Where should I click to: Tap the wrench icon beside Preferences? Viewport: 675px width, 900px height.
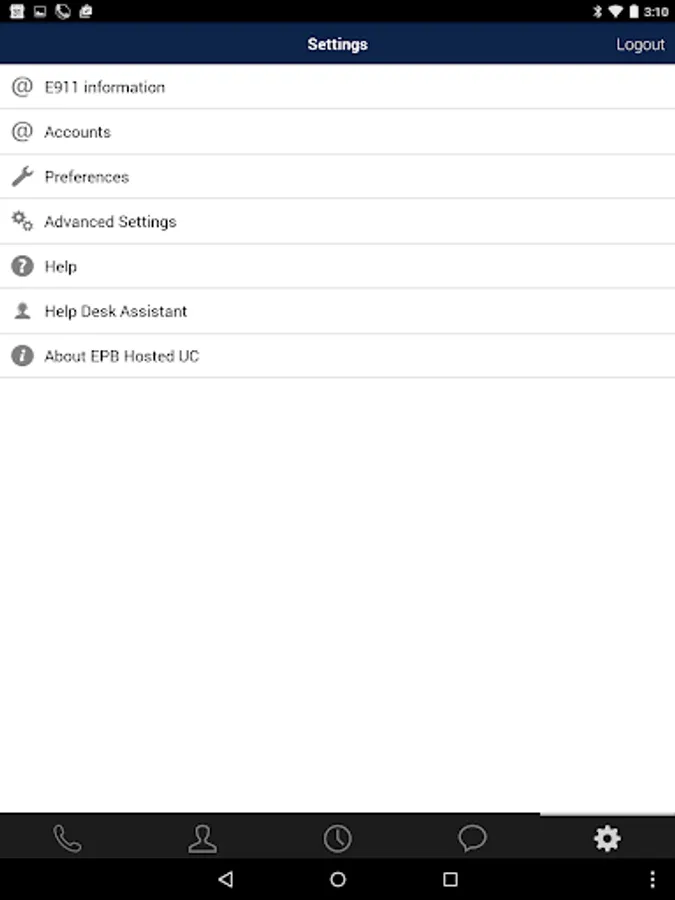pos(22,177)
